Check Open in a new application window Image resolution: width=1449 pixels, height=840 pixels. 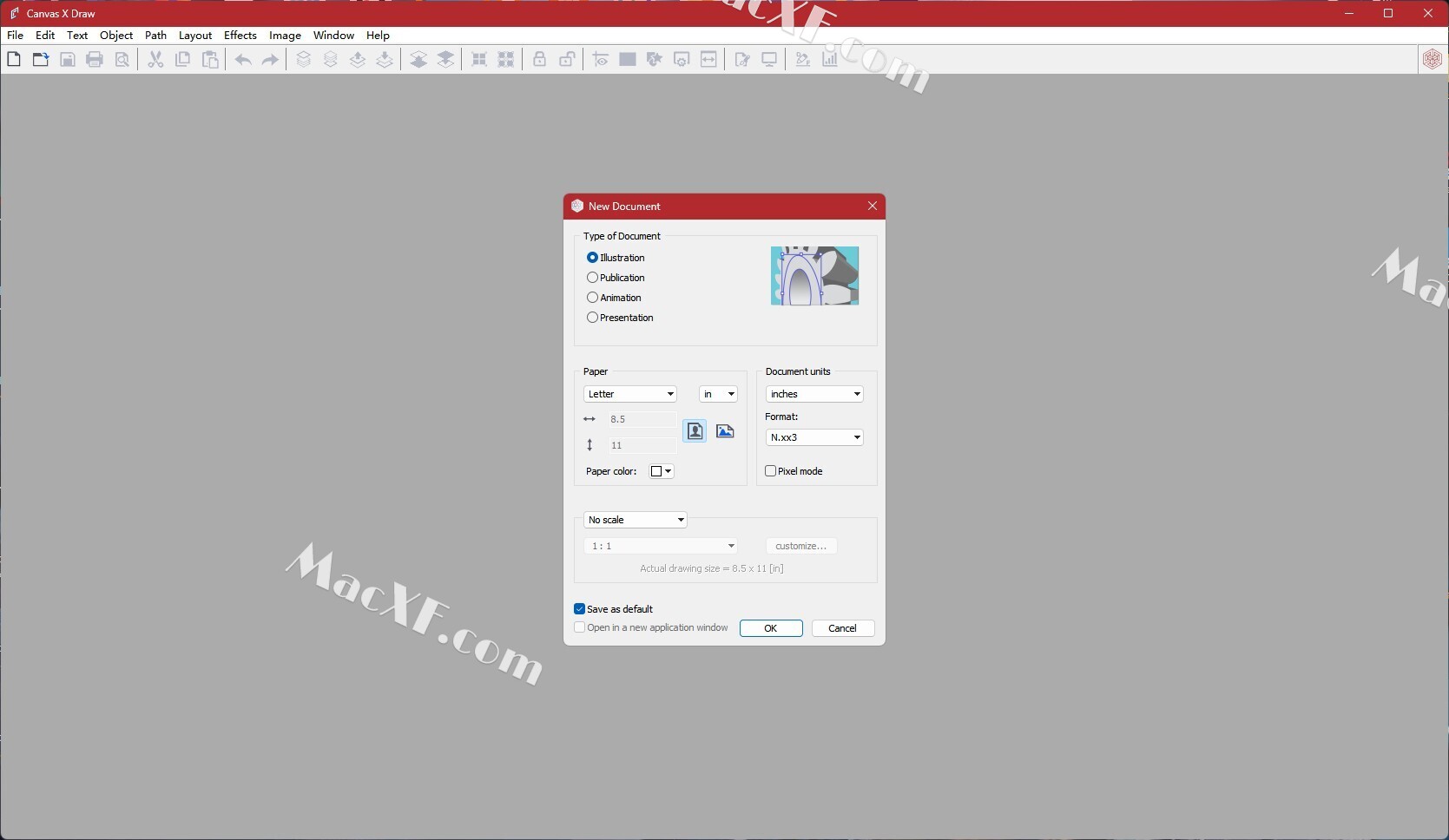point(650,627)
